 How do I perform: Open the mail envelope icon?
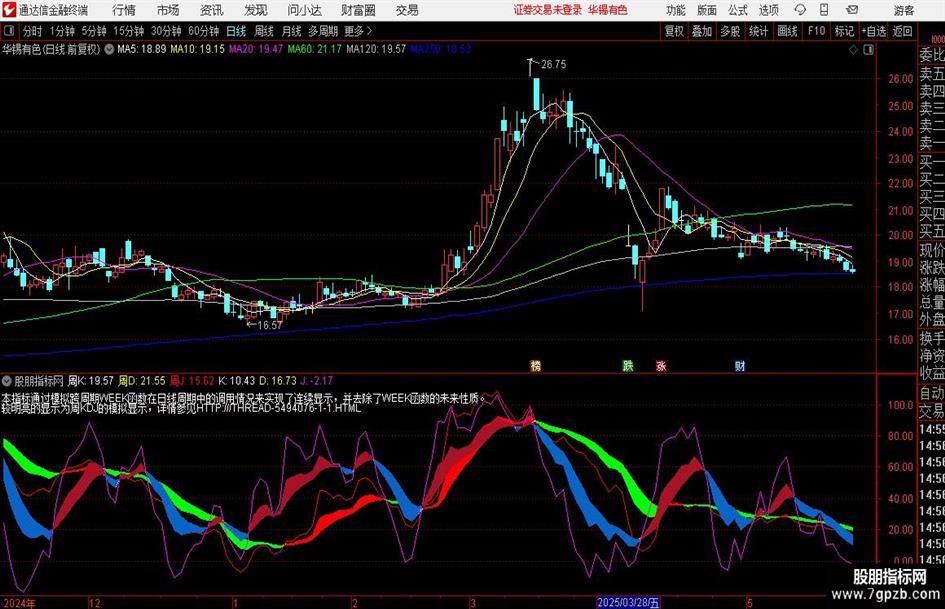[x=852, y=10]
